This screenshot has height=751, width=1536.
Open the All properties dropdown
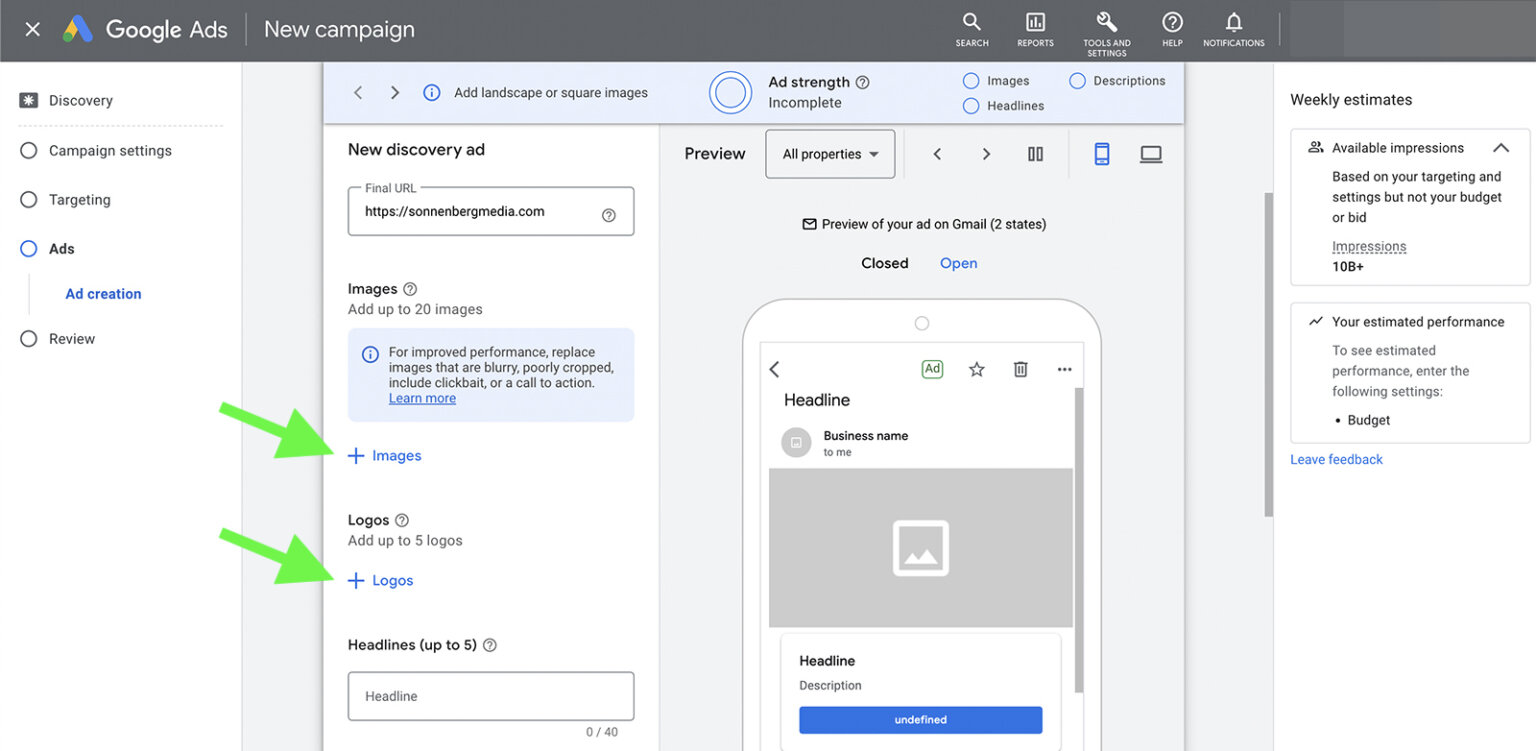pos(830,154)
